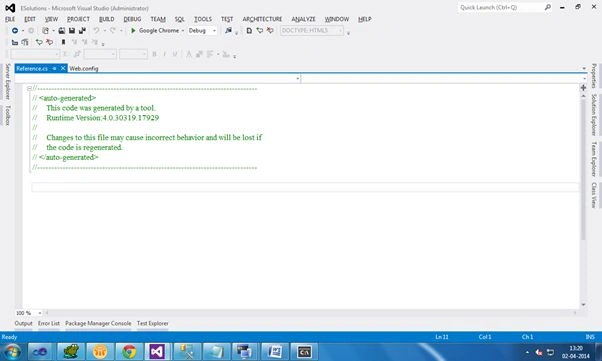Open the Output panel tab
The width and height of the screenshot is (602, 361).
click(x=23, y=323)
